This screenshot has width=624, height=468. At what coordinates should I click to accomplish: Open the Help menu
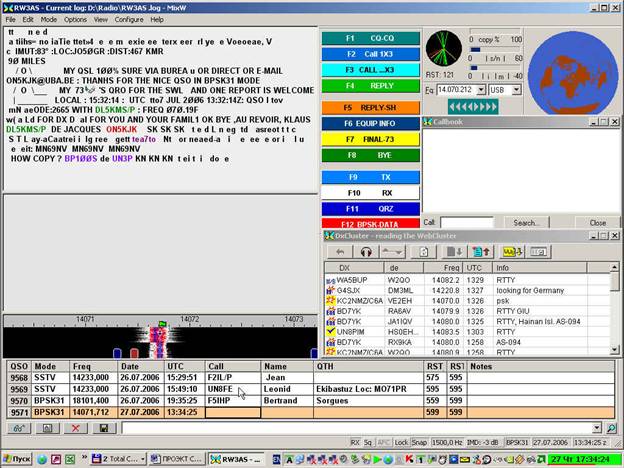(x=157, y=20)
